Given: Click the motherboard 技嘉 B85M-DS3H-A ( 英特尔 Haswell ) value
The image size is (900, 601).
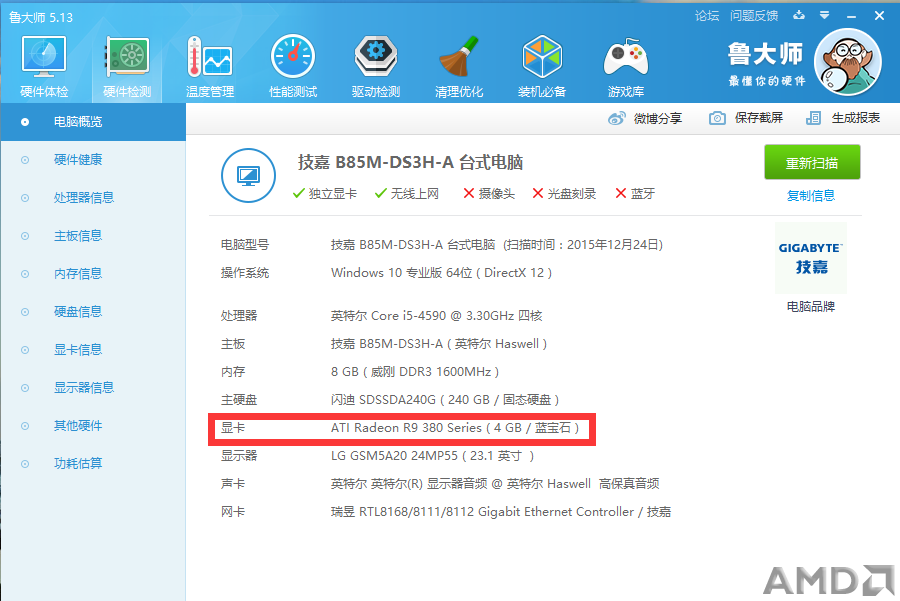Looking at the screenshot, I should [439, 344].
